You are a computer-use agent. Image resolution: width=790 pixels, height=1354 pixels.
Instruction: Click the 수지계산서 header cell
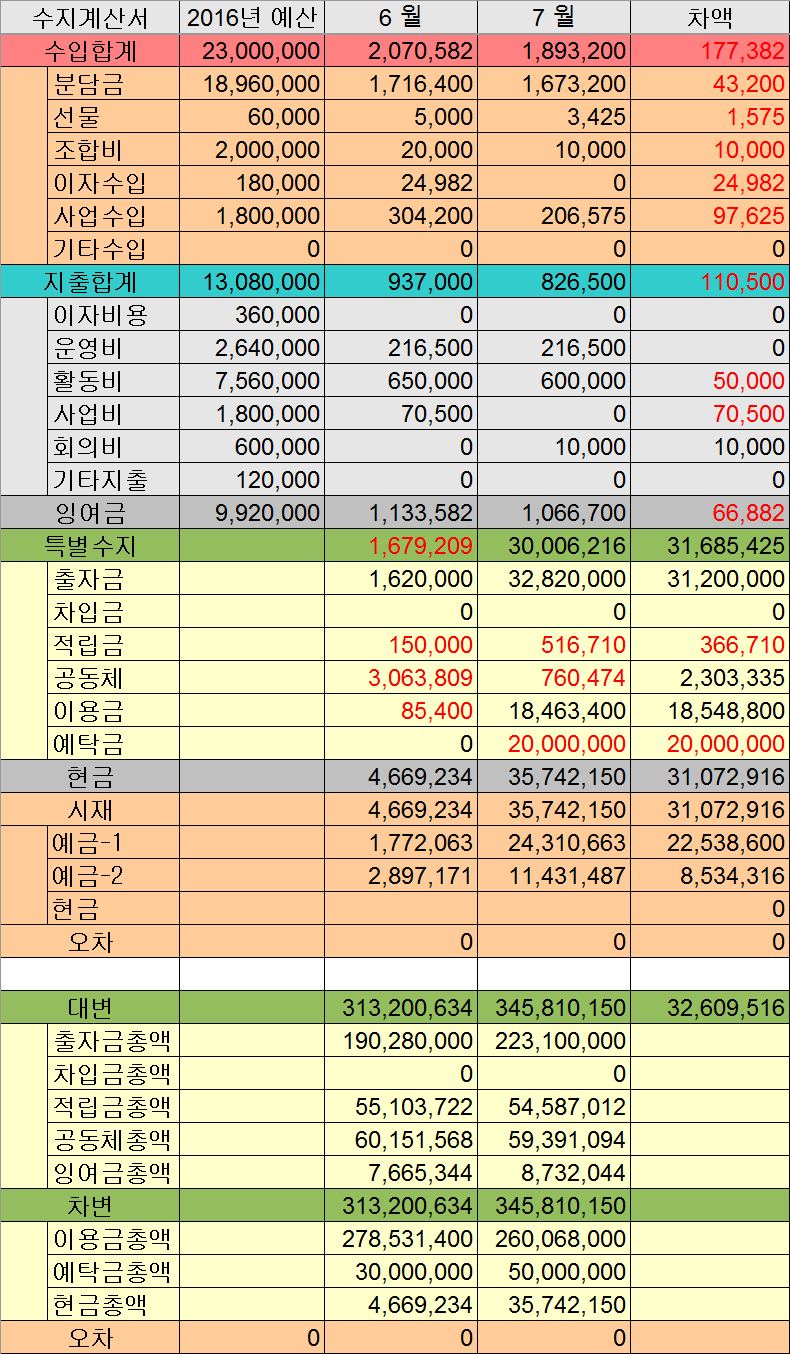coord(90,18)
